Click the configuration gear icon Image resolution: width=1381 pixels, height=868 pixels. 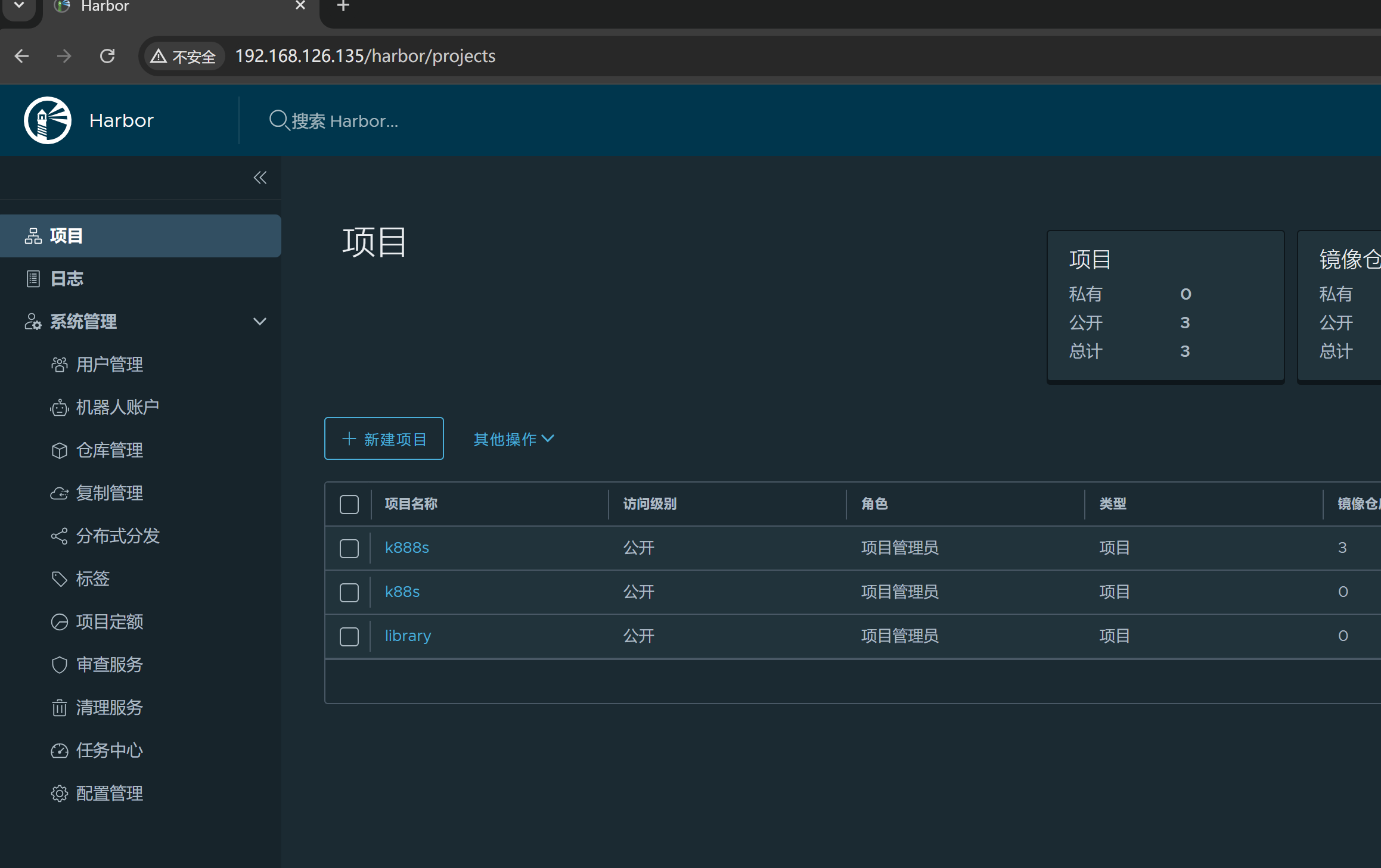59,794
